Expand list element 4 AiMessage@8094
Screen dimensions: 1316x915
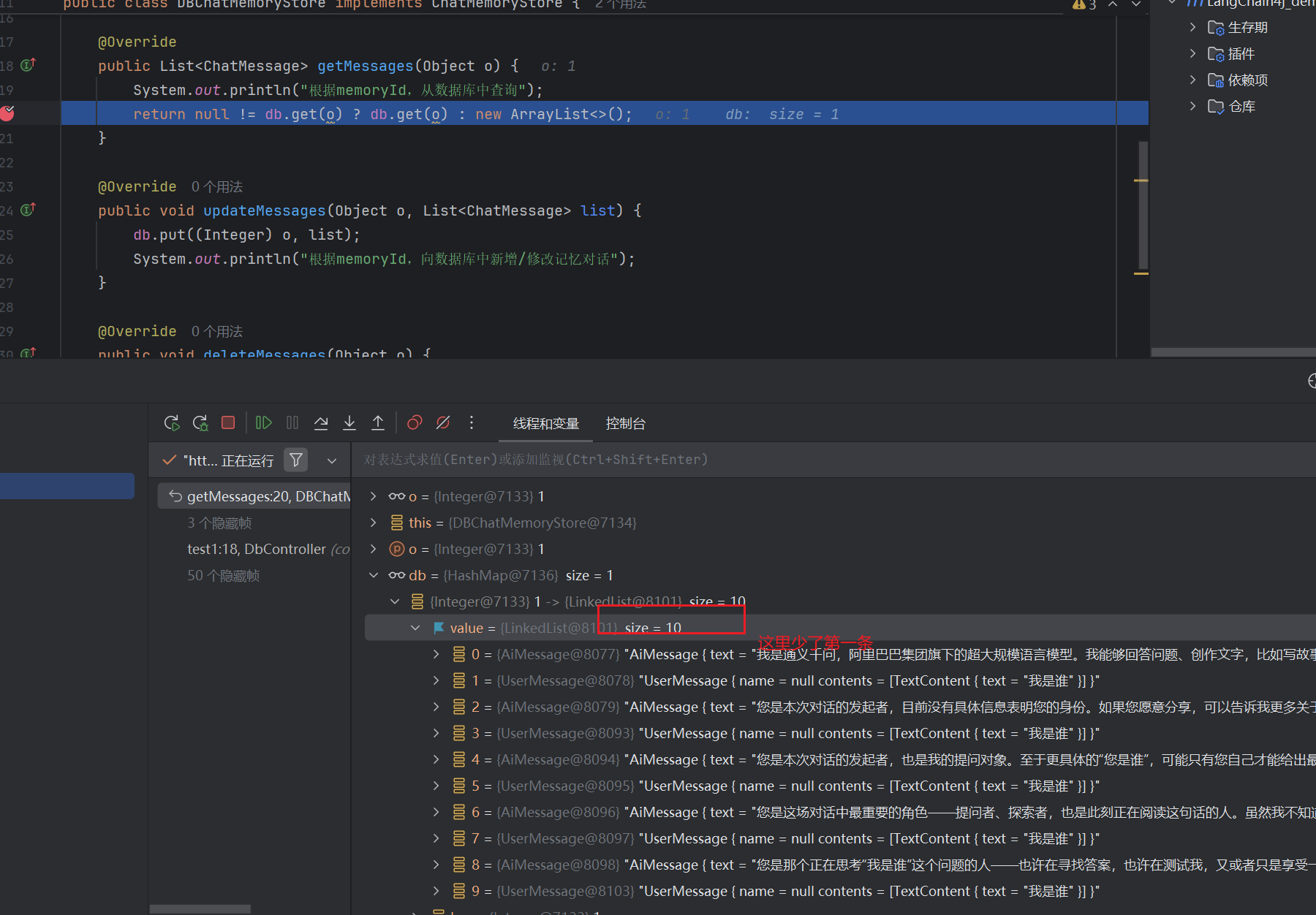(436, 759)
